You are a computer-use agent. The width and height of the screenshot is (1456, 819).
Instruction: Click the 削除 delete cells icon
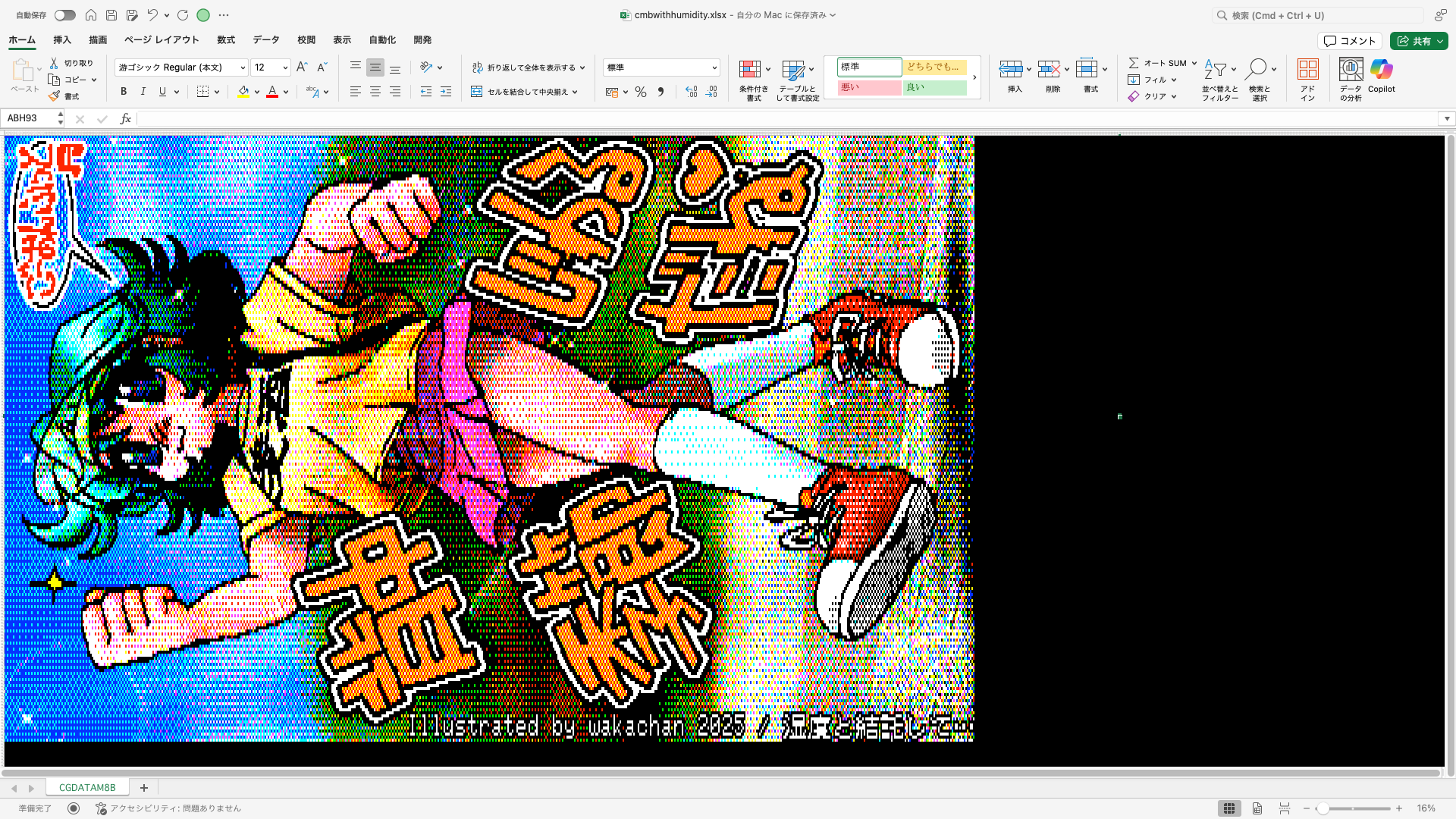click(x=1049, y=70)
